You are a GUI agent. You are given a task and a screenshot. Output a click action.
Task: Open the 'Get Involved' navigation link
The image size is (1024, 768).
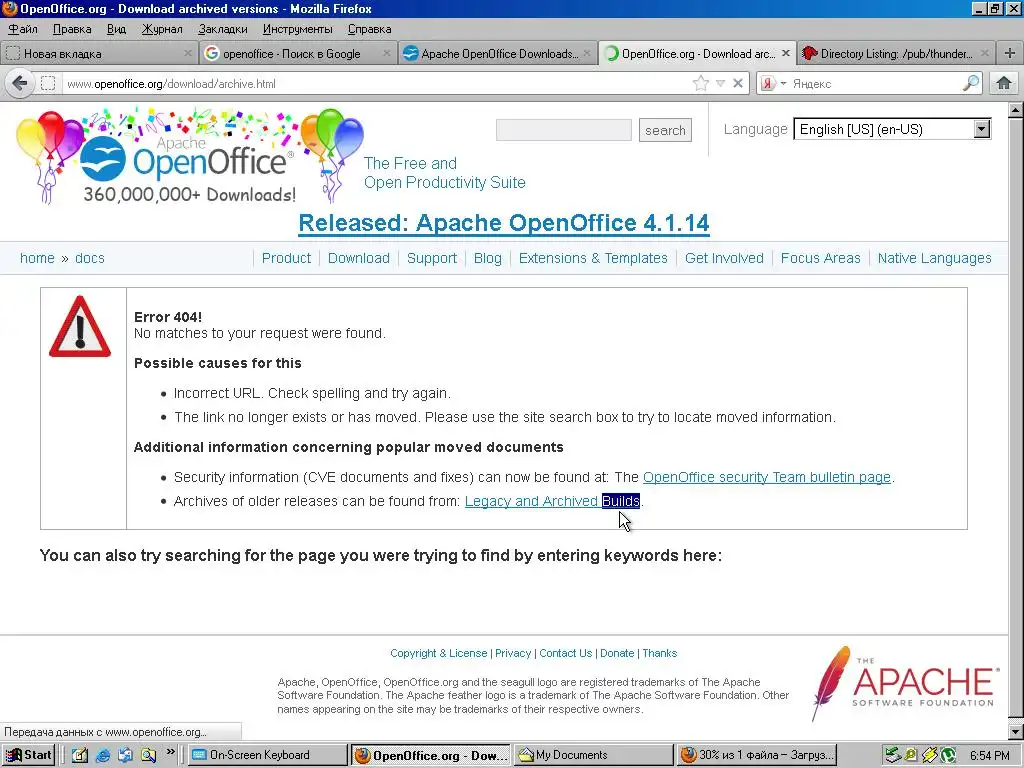pos(724,258)
